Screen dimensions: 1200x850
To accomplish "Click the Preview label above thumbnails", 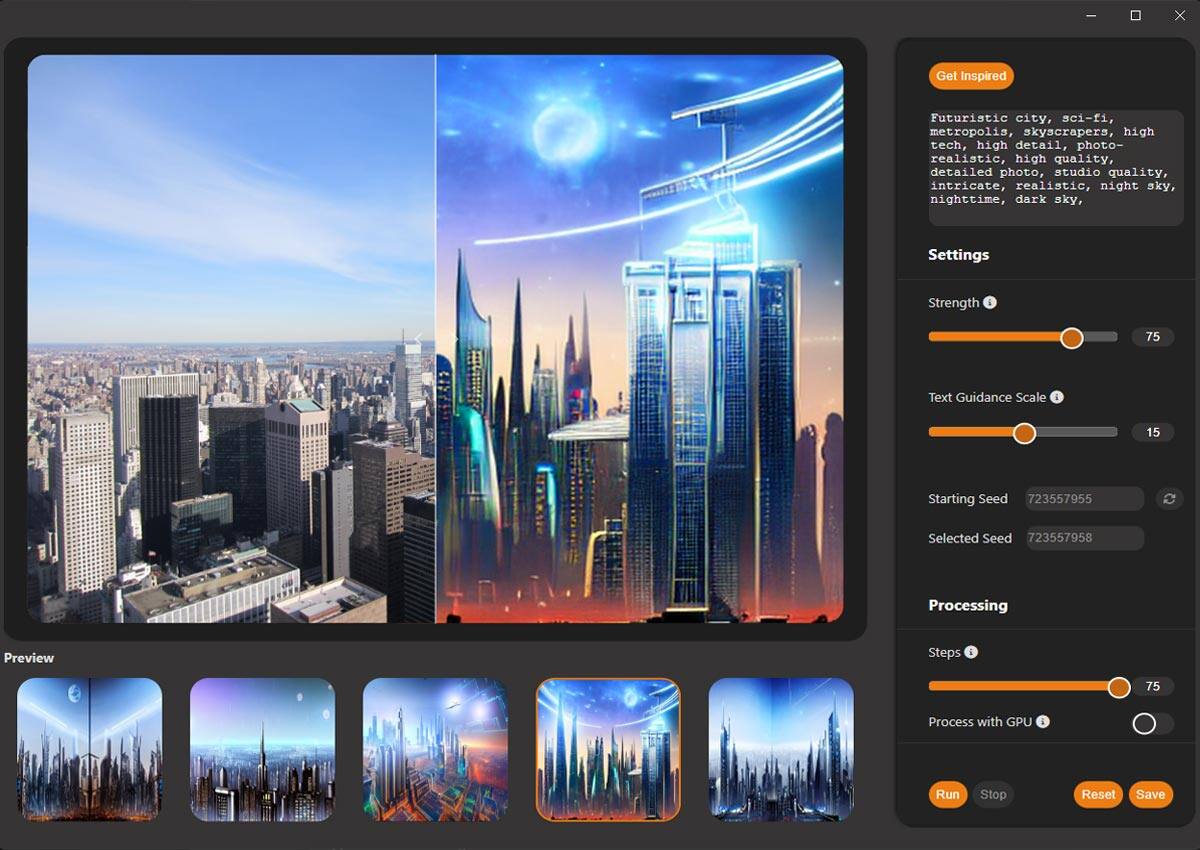I will 29,658.
